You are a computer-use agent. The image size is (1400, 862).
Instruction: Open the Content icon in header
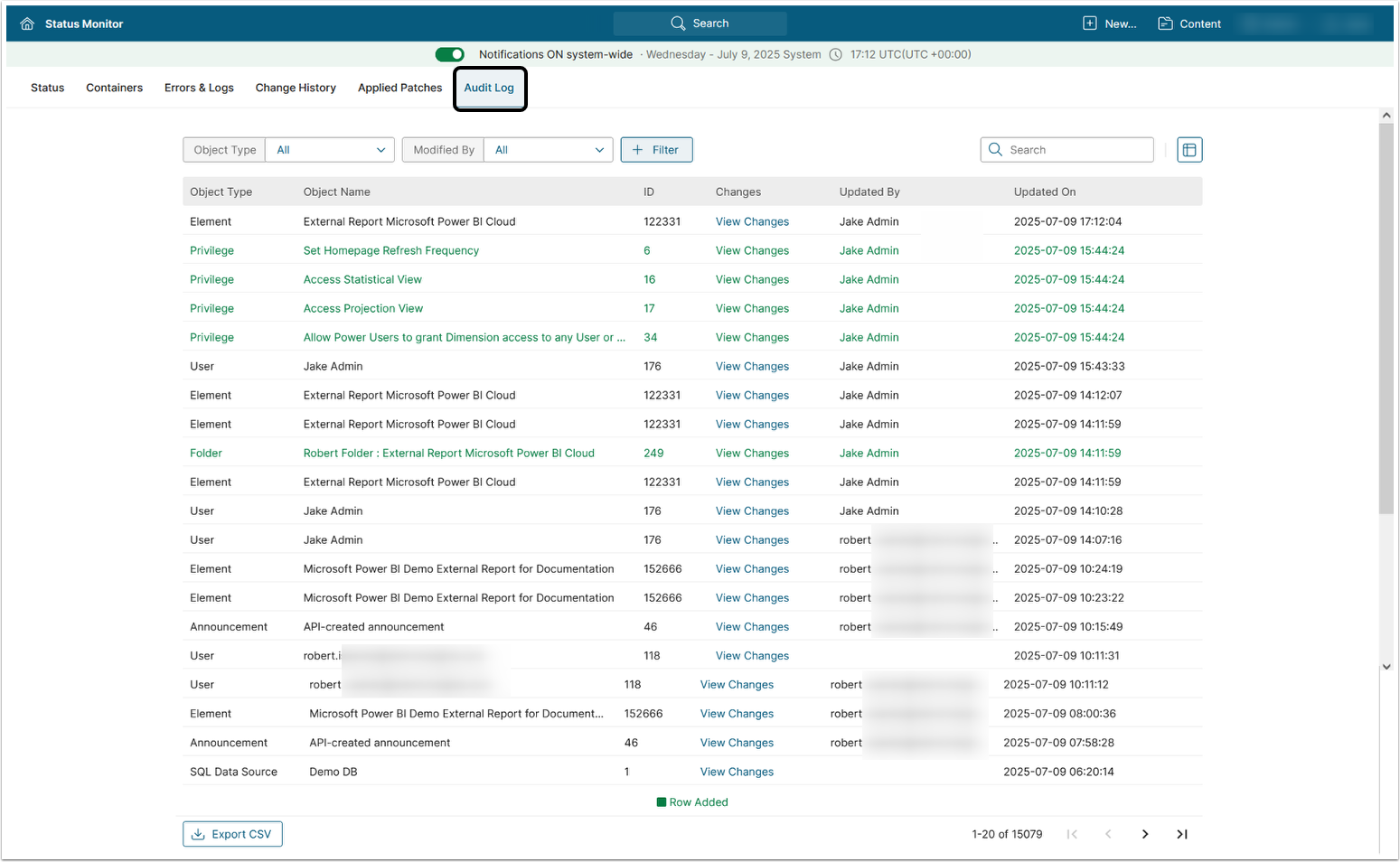pos(1166,23)
